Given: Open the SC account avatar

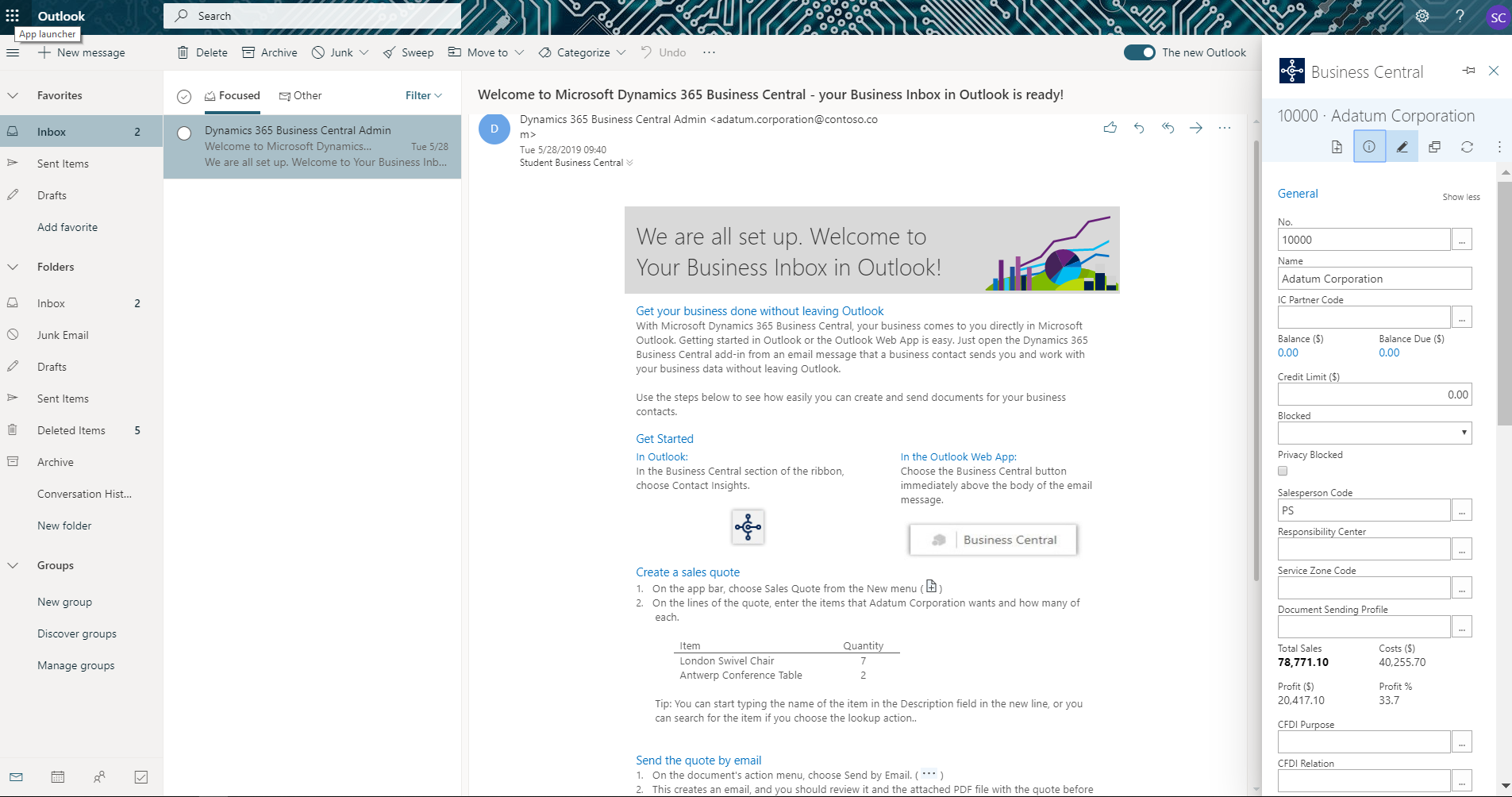Looking at the screenshot, I should pos(1498,17).
